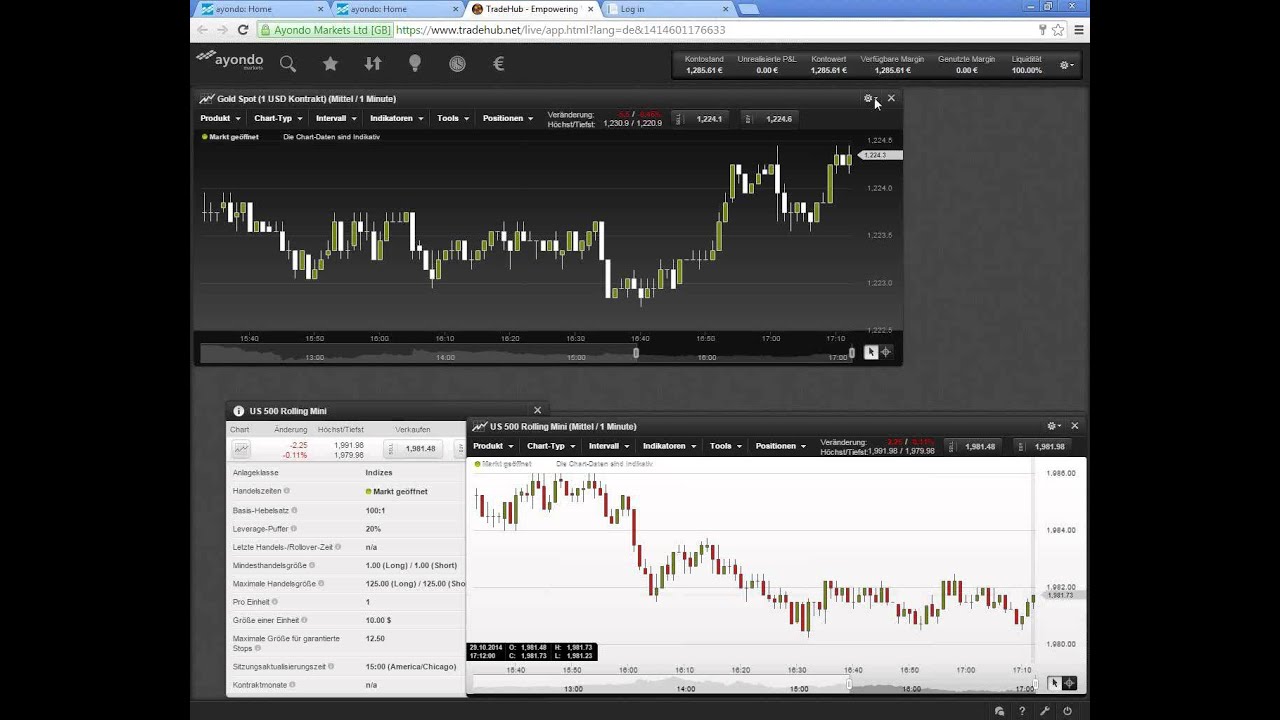The height and width of the screenshot is (720, 1280).
Task: Select crosshair tool in US 500 chart
Action: pos(1069,683)
